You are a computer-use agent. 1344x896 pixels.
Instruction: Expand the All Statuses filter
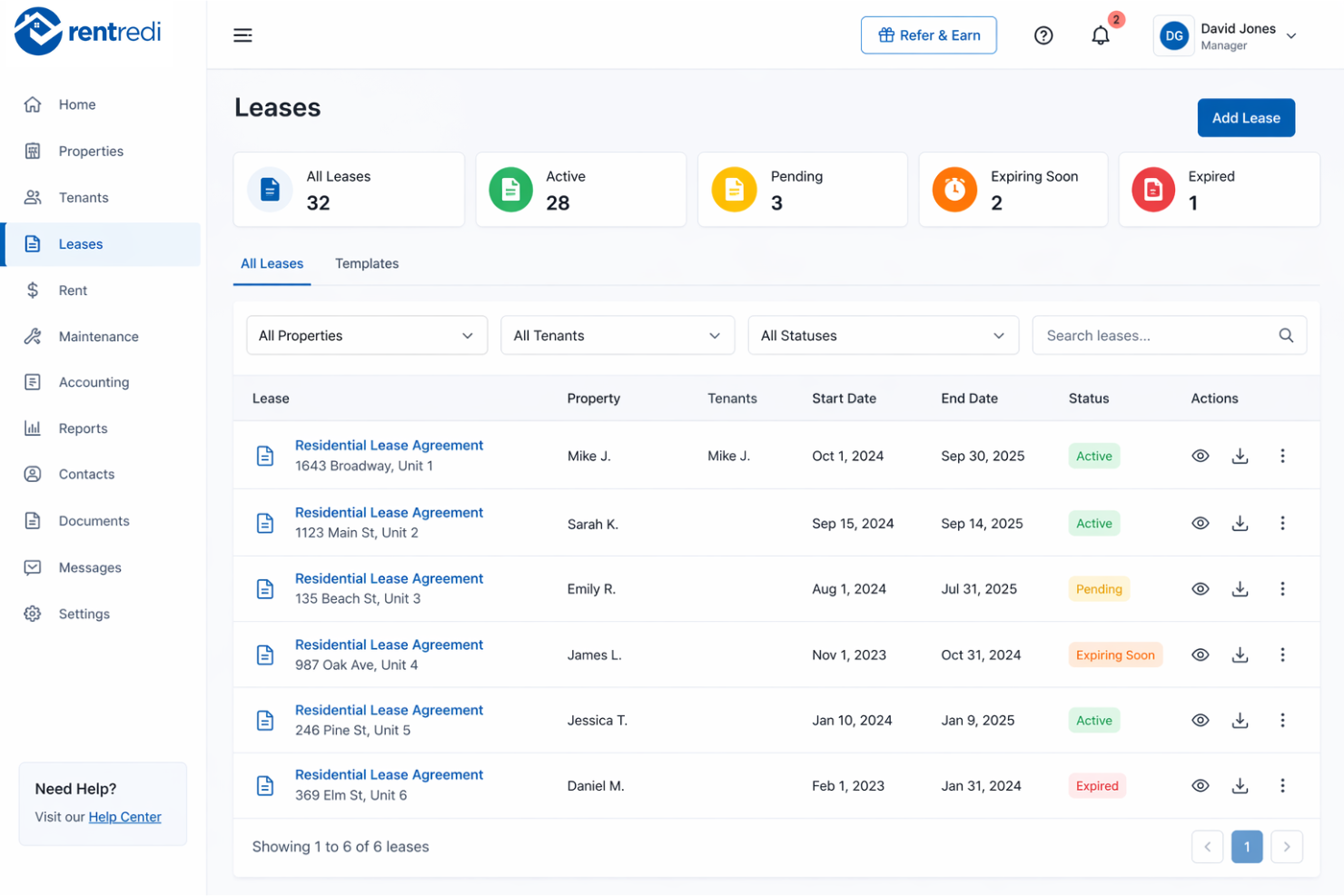point(883,335)
